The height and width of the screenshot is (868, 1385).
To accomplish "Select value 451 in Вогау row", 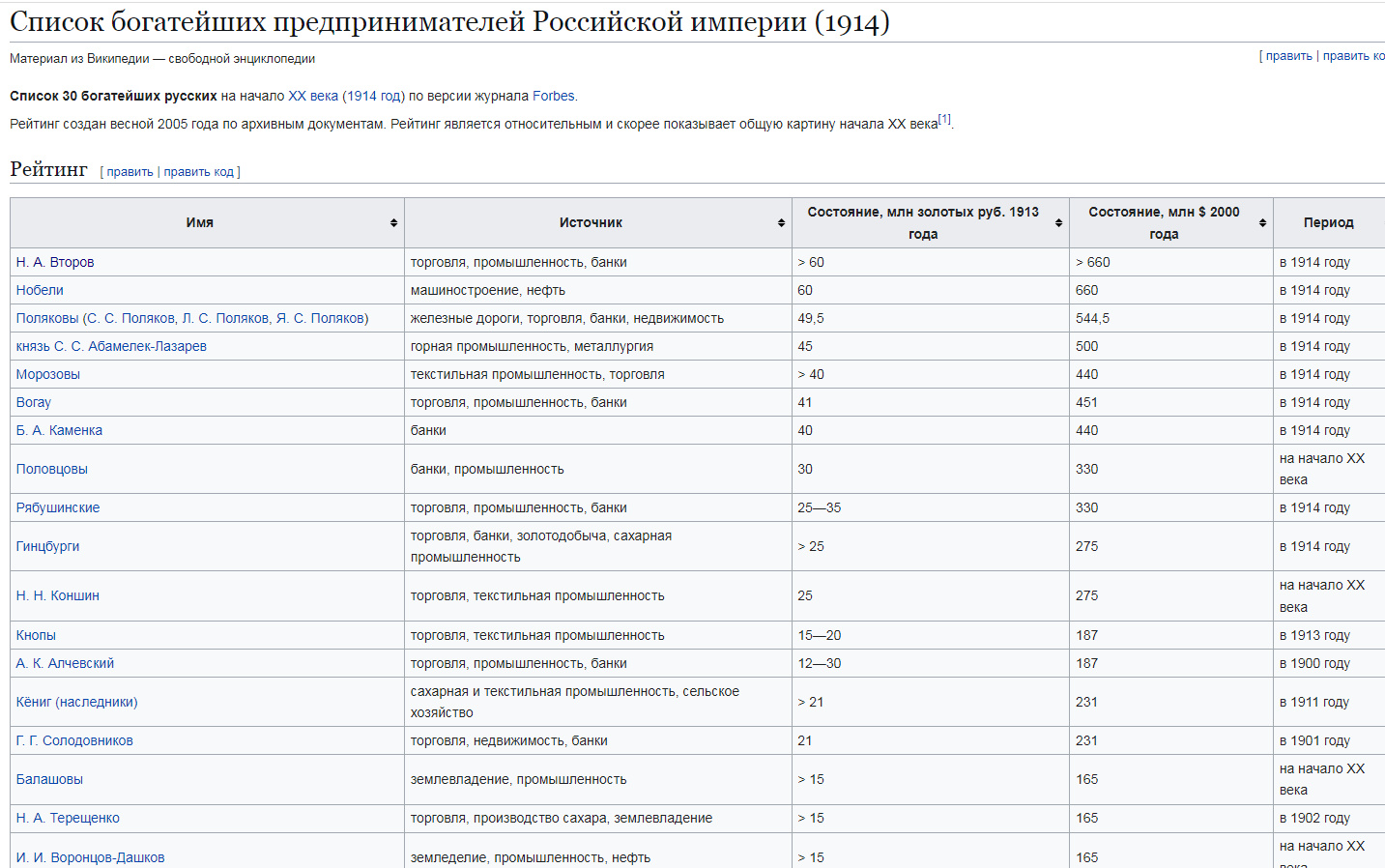I will [1087, 402].
